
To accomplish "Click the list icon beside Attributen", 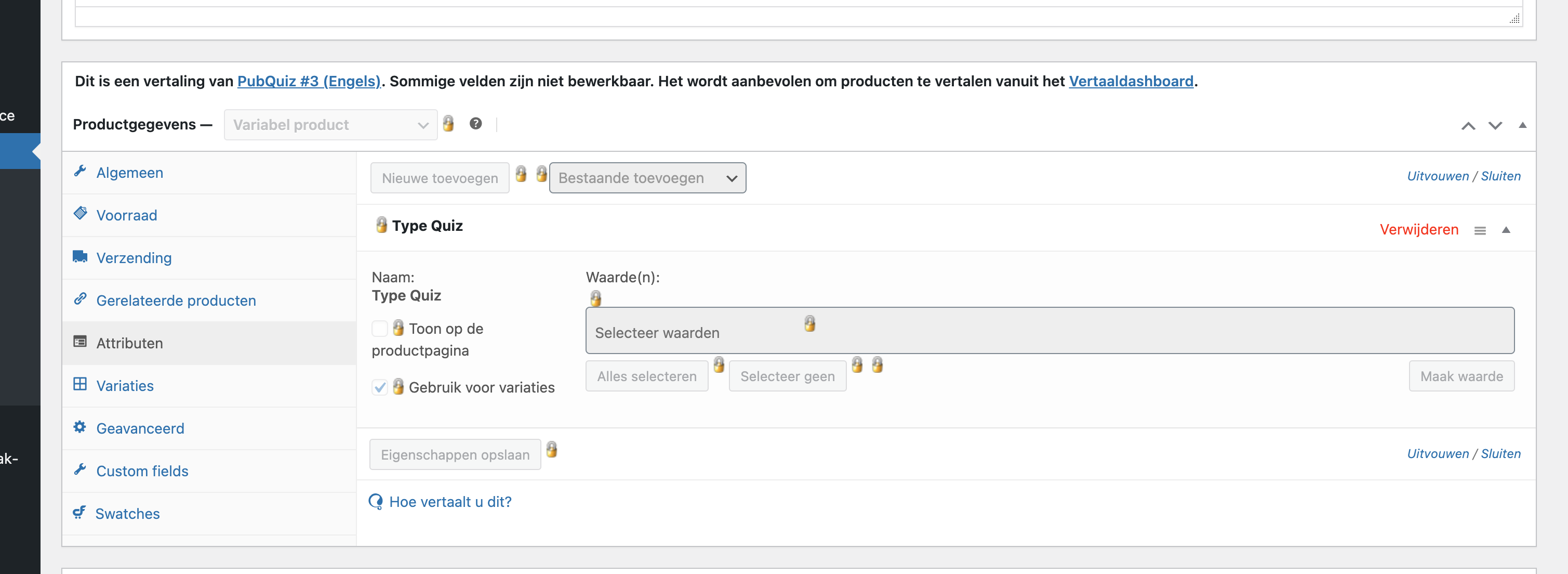I will point(79,341).
